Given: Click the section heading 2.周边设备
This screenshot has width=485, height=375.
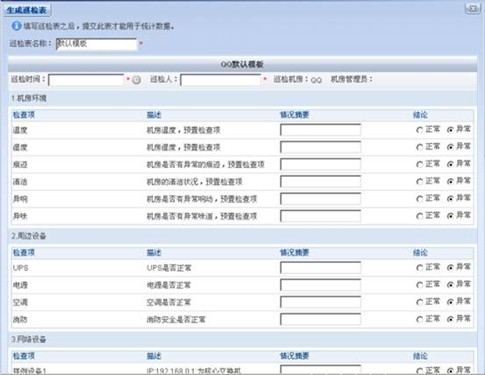Looking at the screenshot, I should point(29,236).
